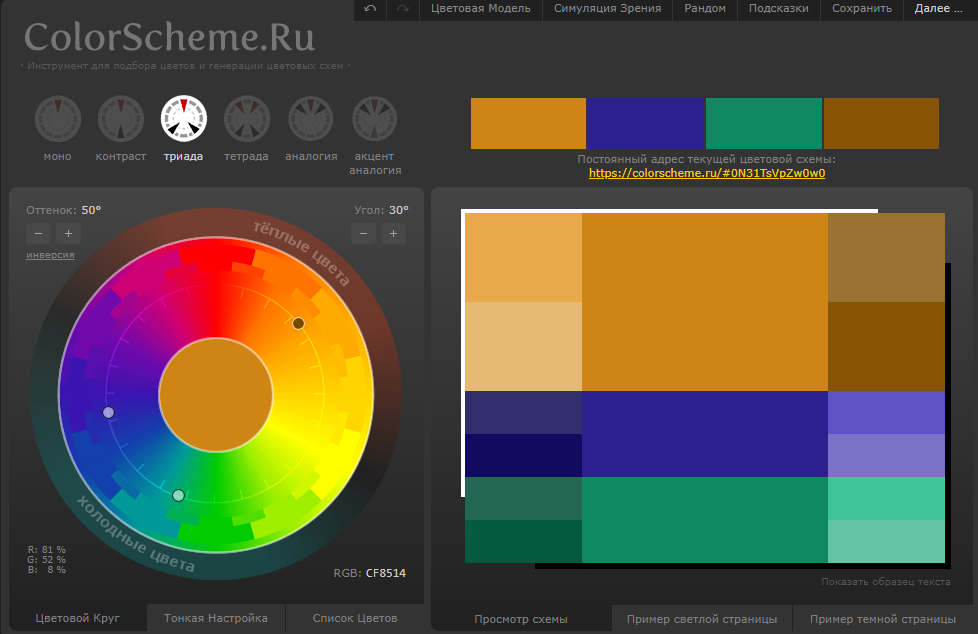
Task: Open the Далее menu
Action: 939,9
